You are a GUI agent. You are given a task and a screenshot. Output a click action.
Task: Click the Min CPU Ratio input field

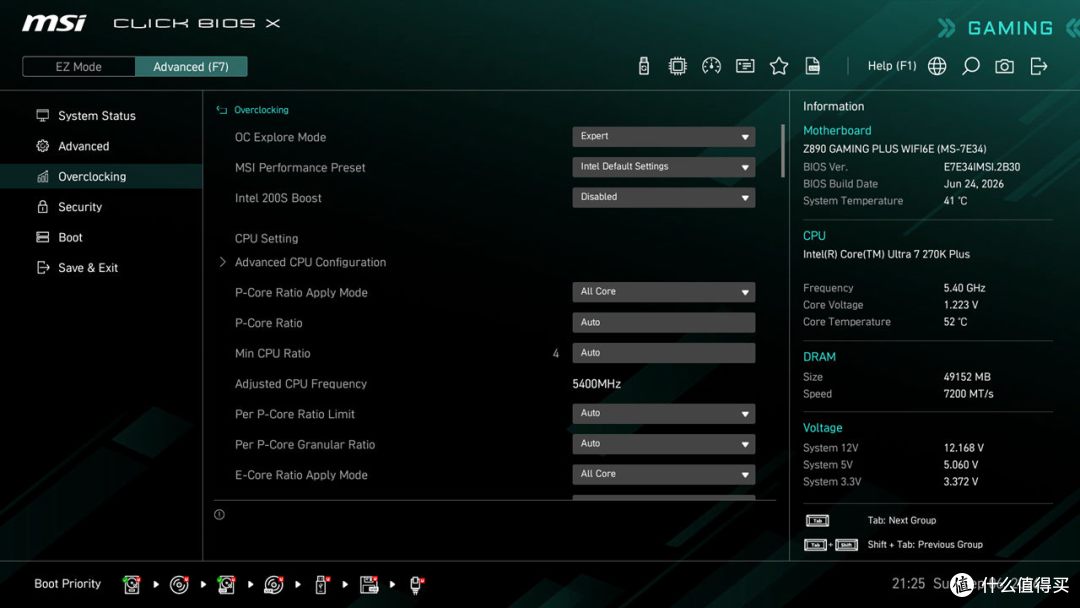click(663, 353)
